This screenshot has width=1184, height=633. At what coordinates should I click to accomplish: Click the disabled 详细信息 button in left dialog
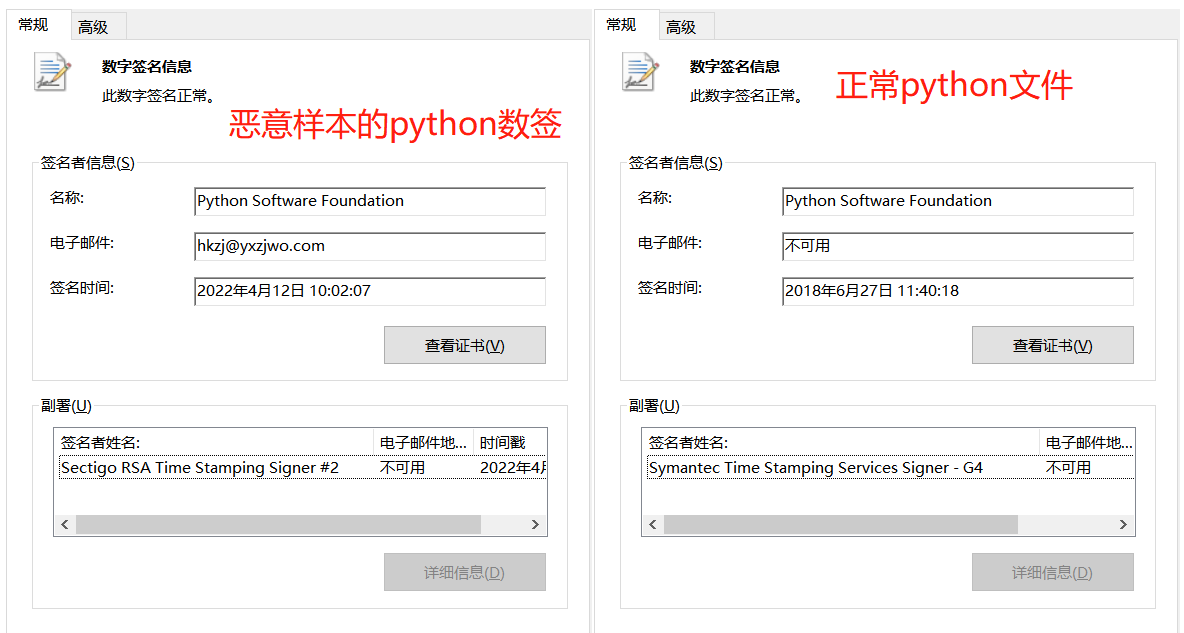point(464,571)
